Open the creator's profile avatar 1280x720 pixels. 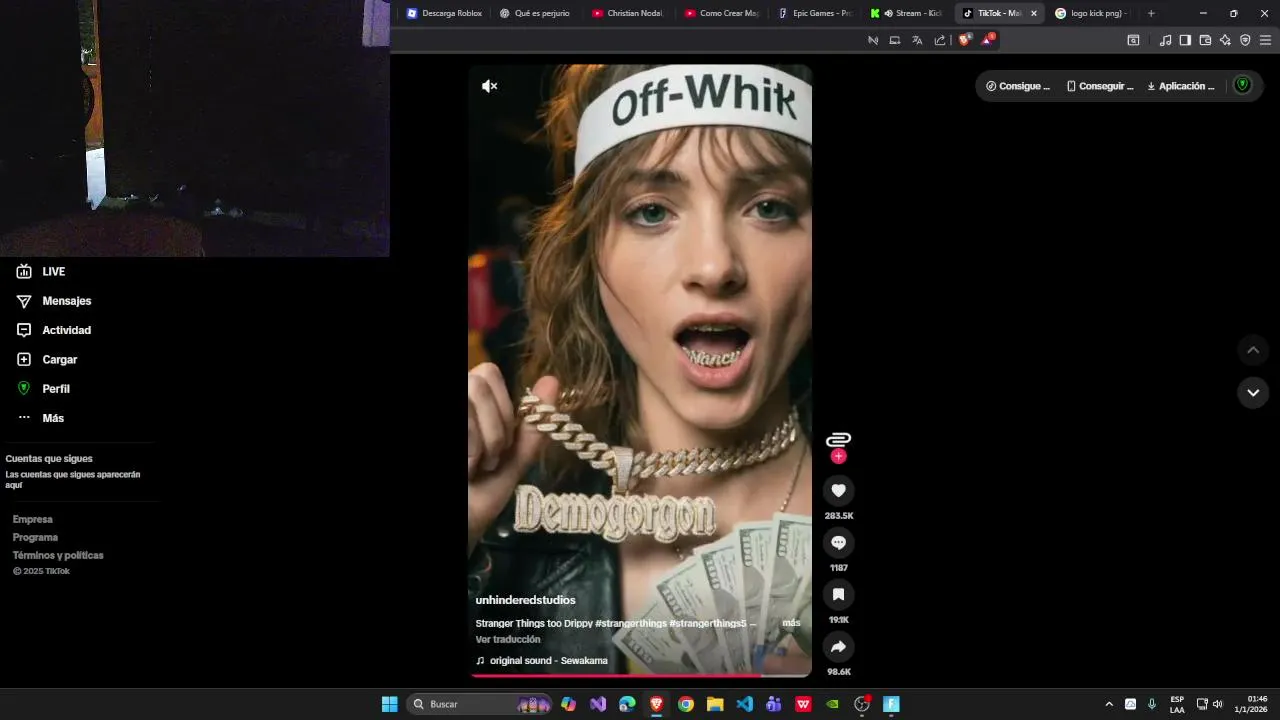(x=838, y=439)
